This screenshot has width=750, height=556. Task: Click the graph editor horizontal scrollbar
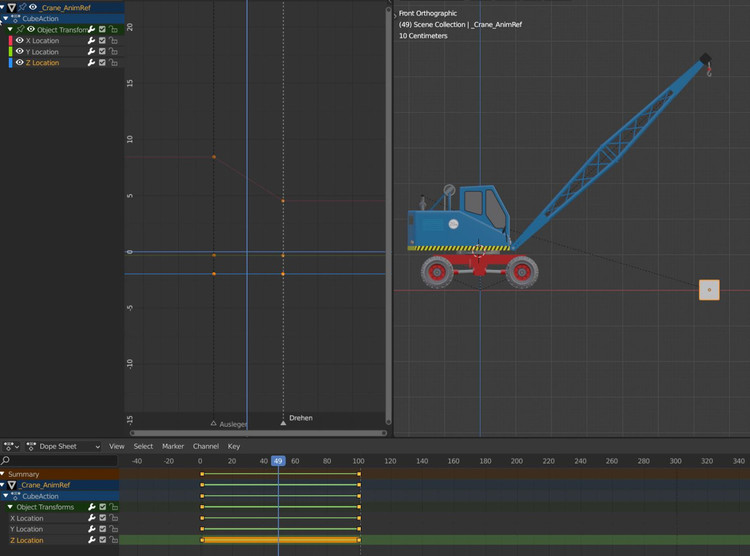258,433
